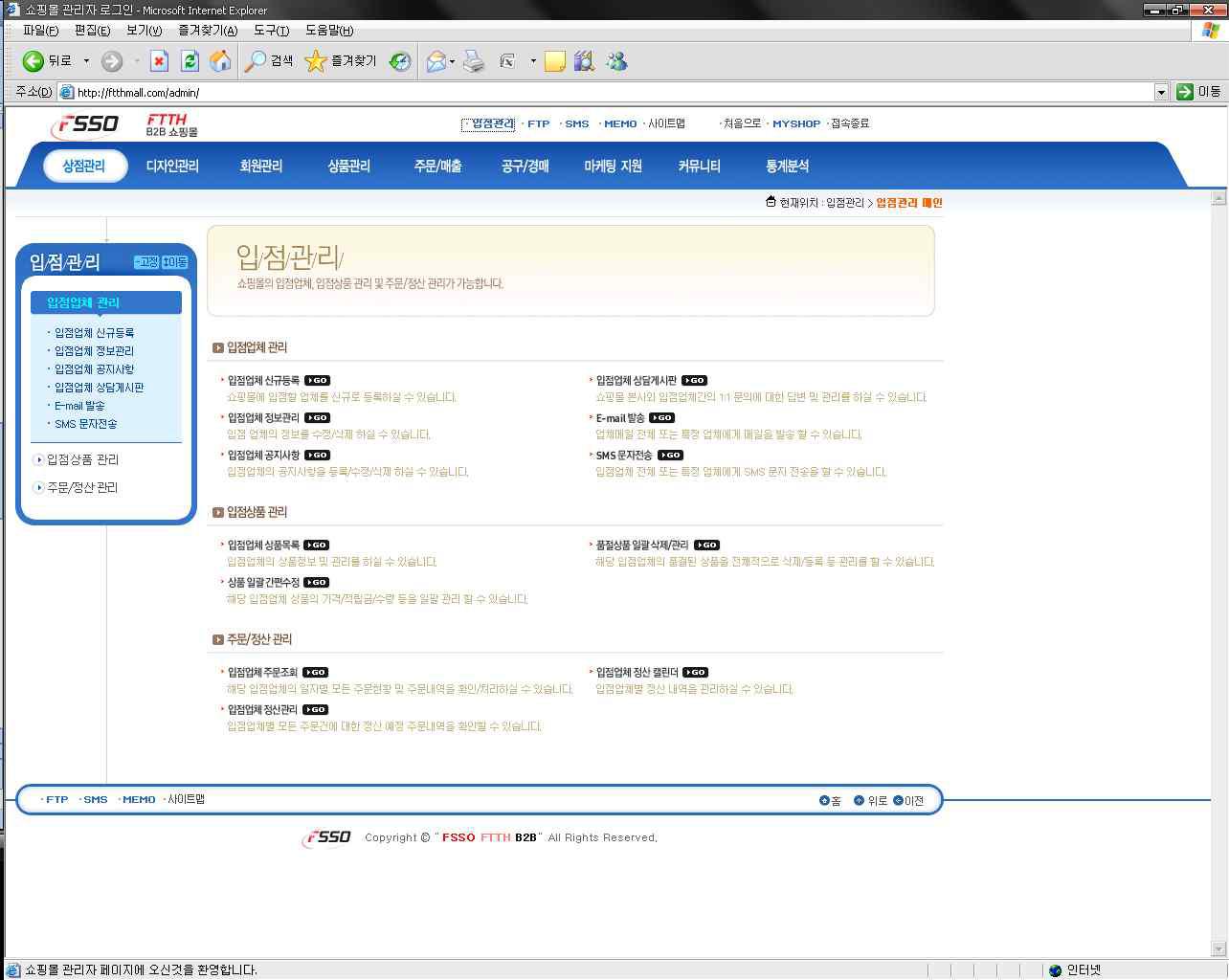Image resolution: width=1229 pixels, height=980 pixels.
Task: Switch to the 디자인관리 navigation tab
Action: 172,167
